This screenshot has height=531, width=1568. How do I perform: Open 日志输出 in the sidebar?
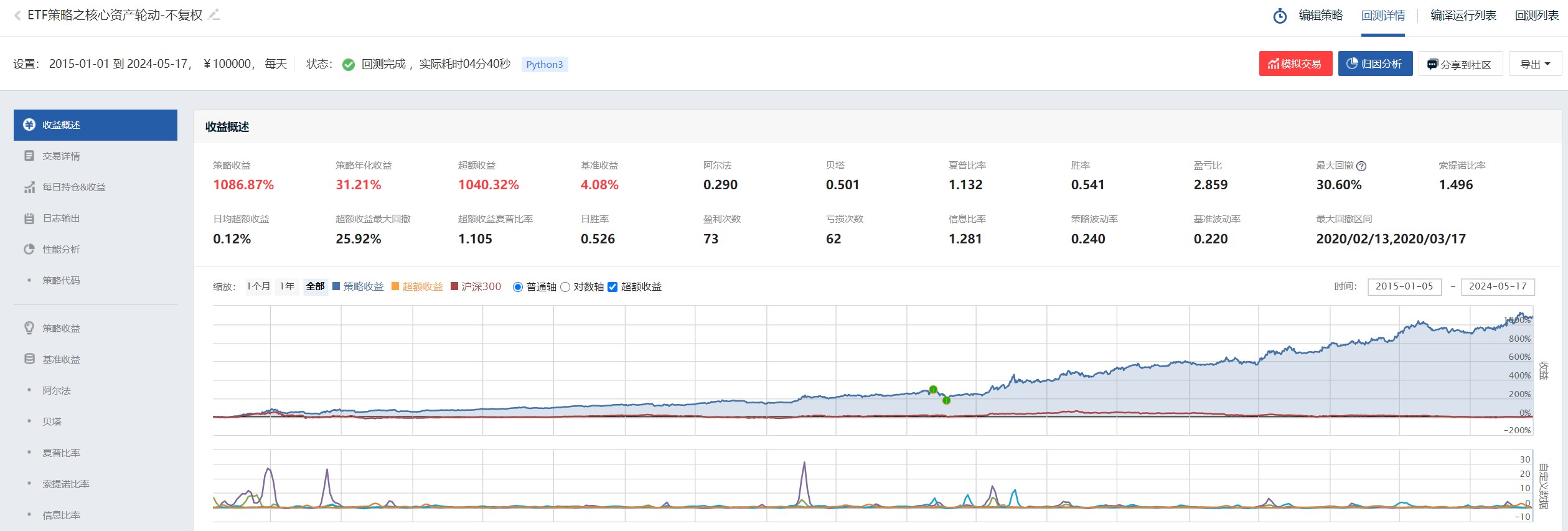pyautogui.click(x=61, y=219)
